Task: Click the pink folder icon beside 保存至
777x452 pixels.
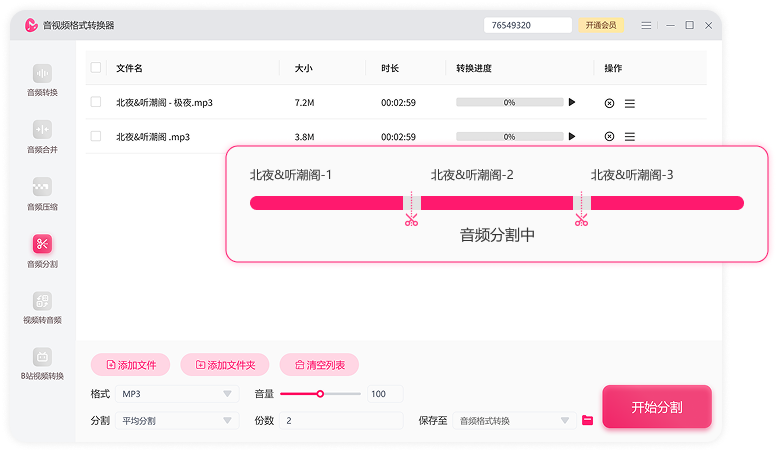Action: point(588,421)
